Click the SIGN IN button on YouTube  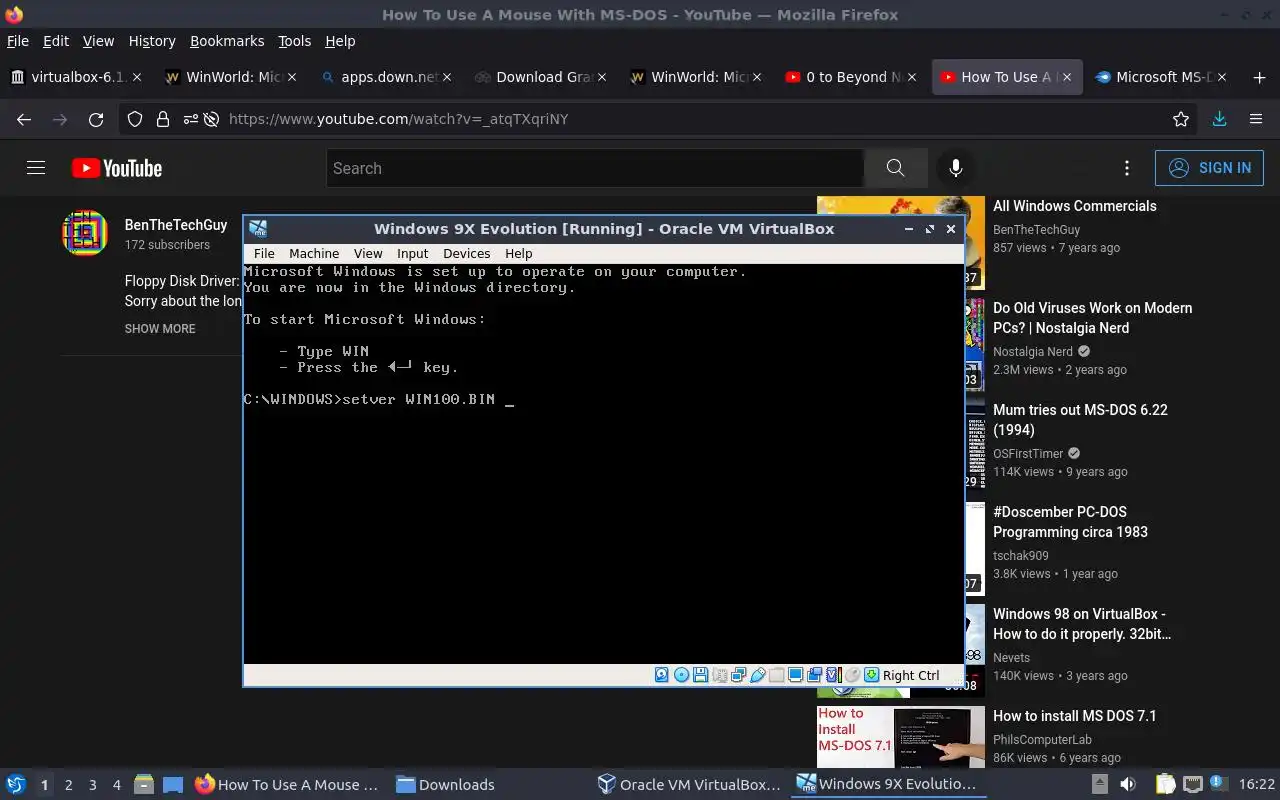tap(1209, 168)
